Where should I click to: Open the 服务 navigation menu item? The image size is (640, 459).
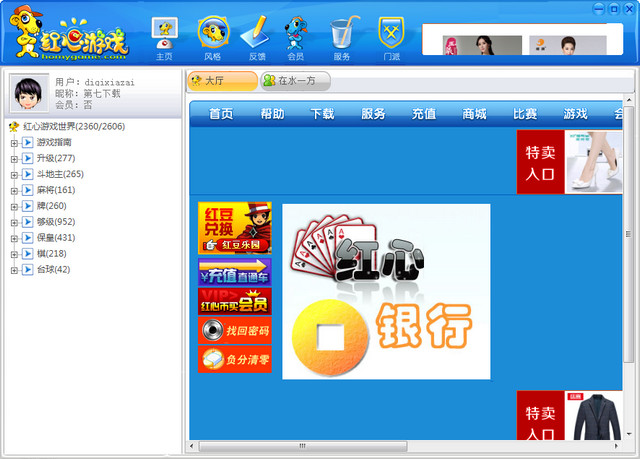[x=373, y=114]
